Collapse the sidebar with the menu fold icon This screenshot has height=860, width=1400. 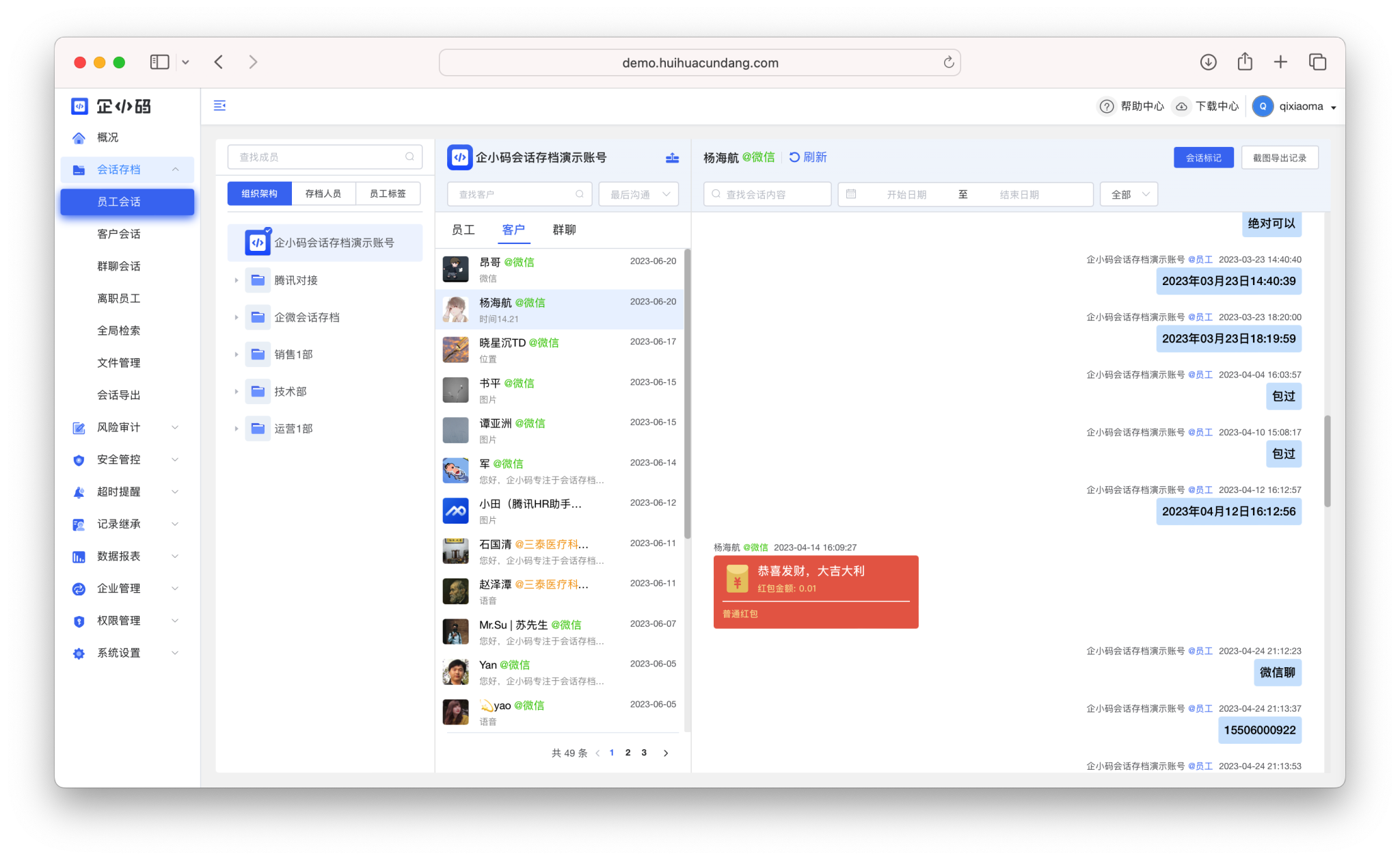pyautogui.click(x=219, y=106)
